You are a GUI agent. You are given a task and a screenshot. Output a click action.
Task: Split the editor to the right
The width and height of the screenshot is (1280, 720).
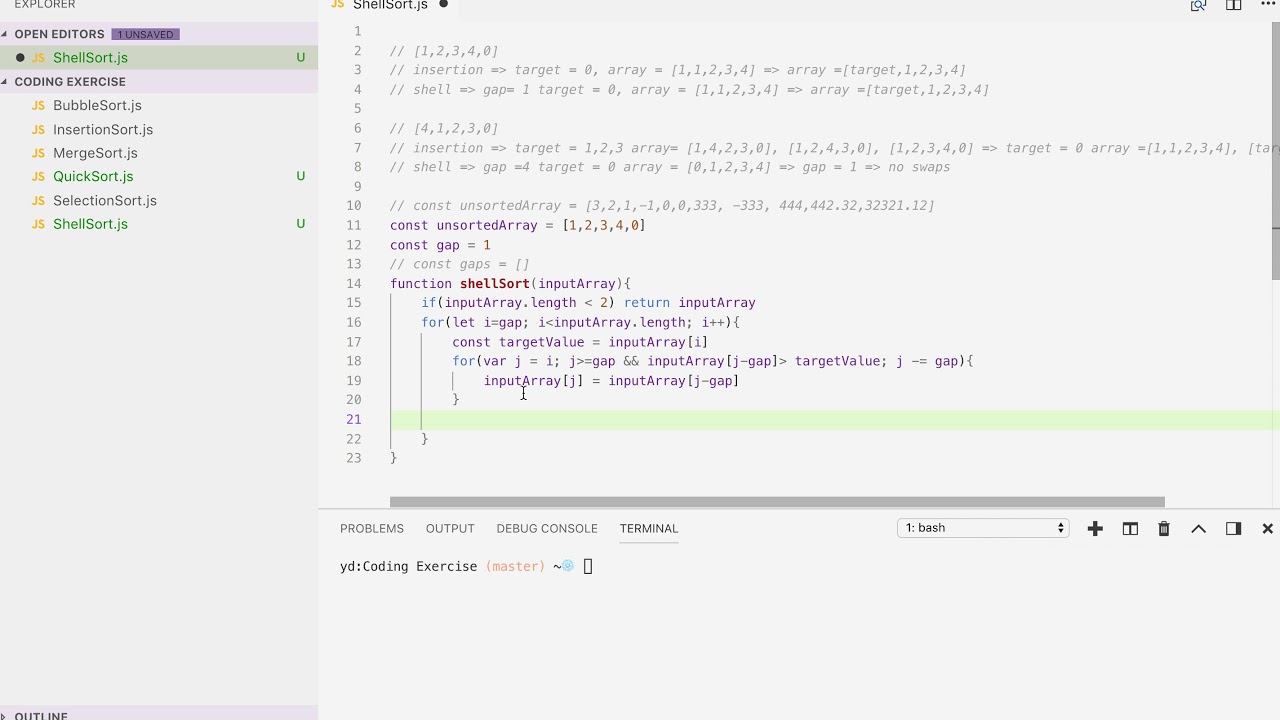1233,5
